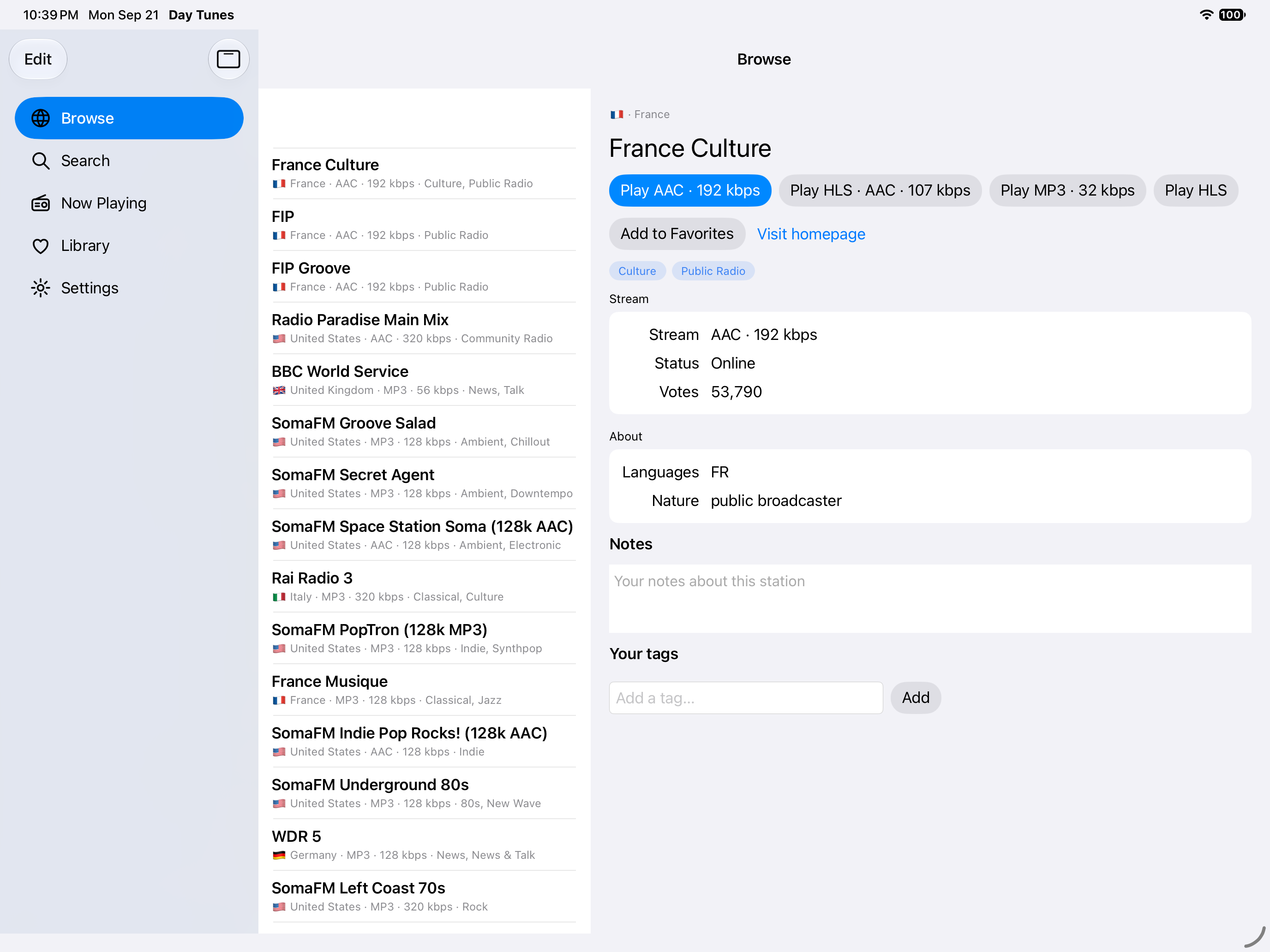Open Radio Paradise Main Mix station
The image size is (1270, 952).
(x=424, y=328)
